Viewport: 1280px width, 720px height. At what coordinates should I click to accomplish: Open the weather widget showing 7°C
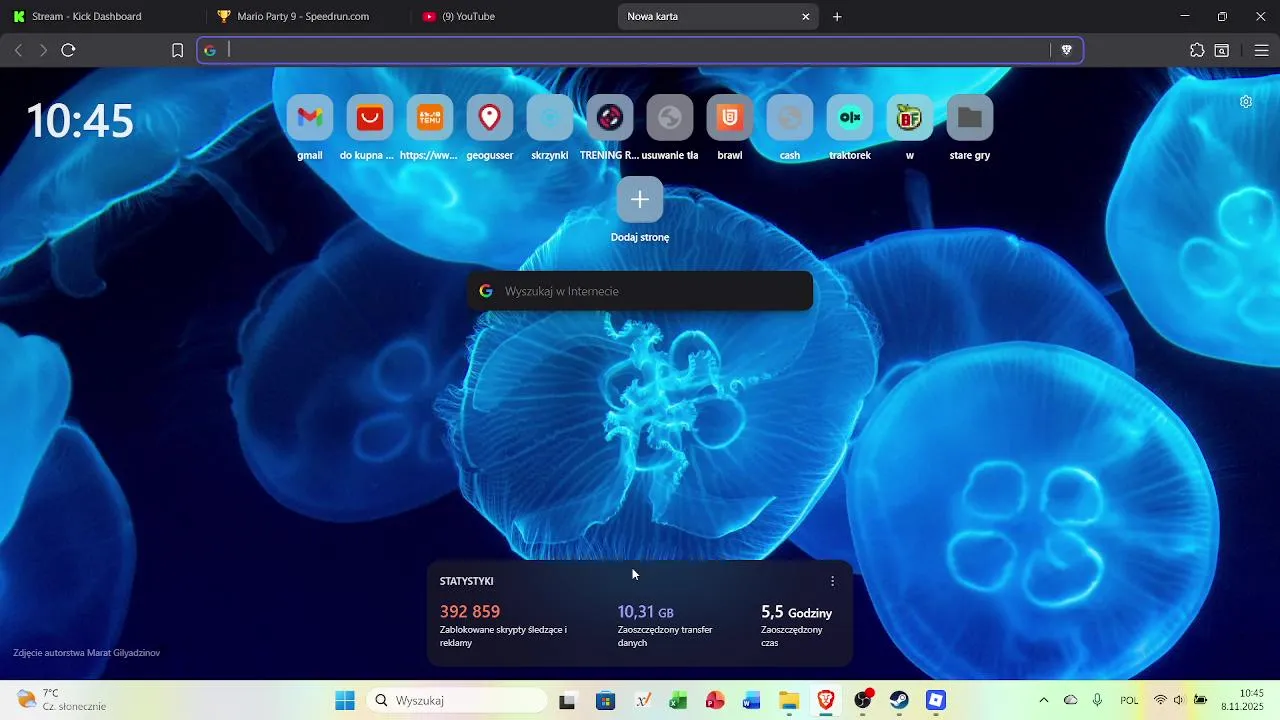62,700
